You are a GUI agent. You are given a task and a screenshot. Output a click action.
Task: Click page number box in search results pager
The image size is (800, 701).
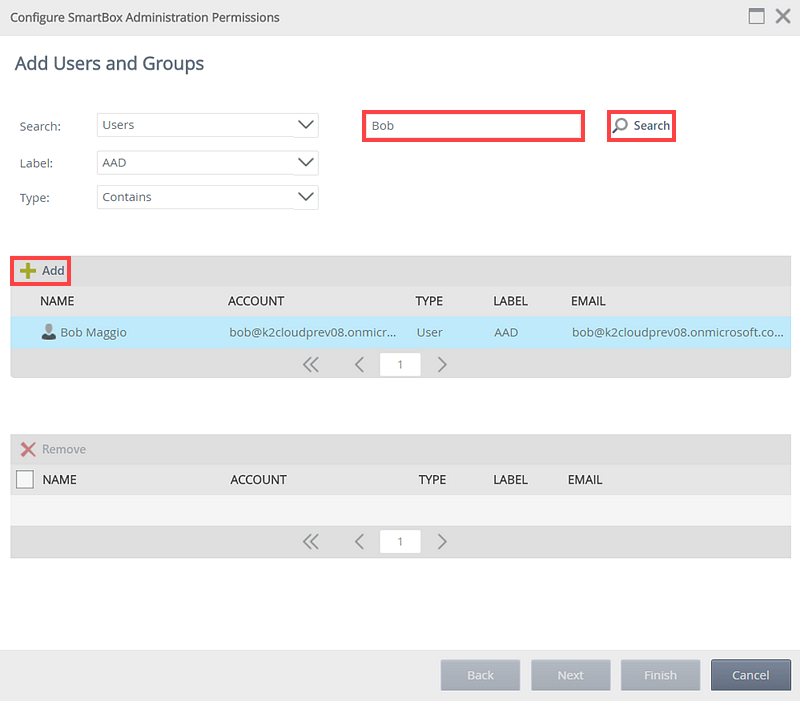[x=400, y=365]
